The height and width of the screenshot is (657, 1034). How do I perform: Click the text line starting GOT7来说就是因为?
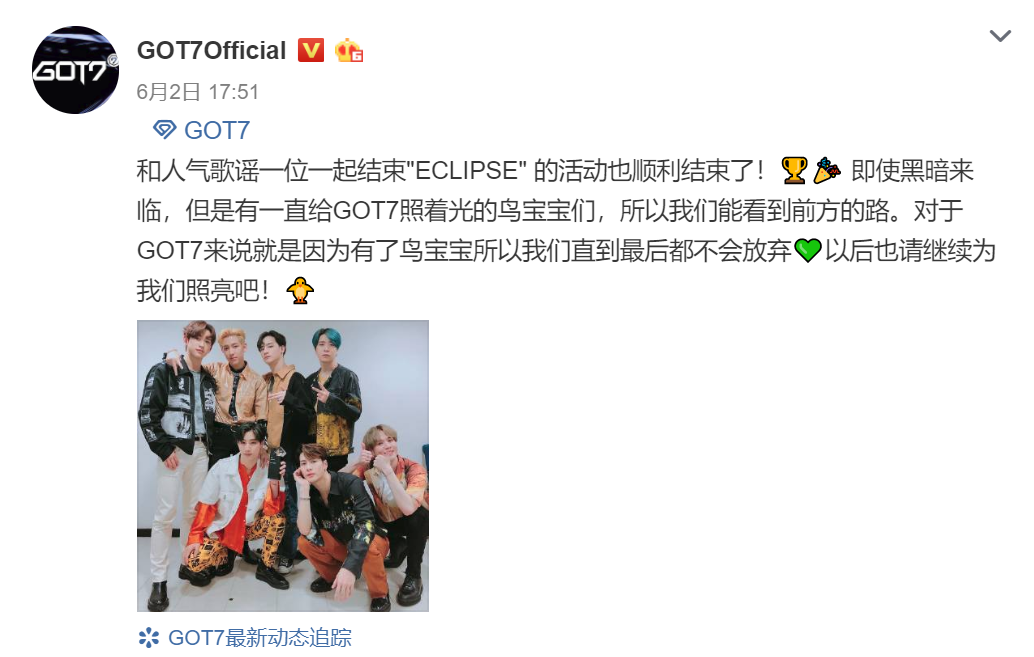coord(566,250)
